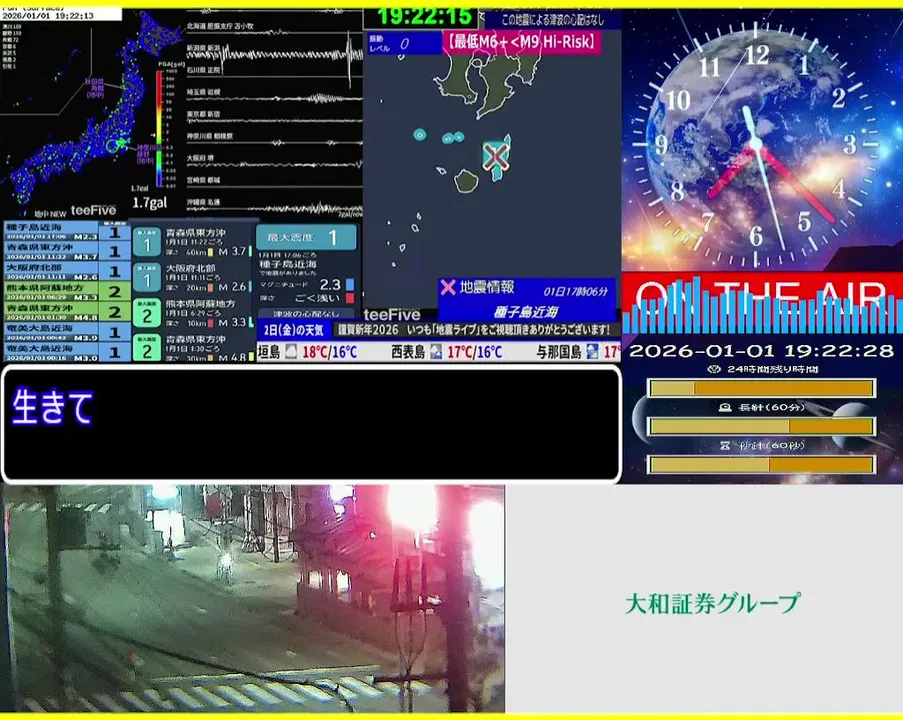Click the yellow depth marker beside 40km
This screenshot has height=720, width=903.
tap(210, 252)
